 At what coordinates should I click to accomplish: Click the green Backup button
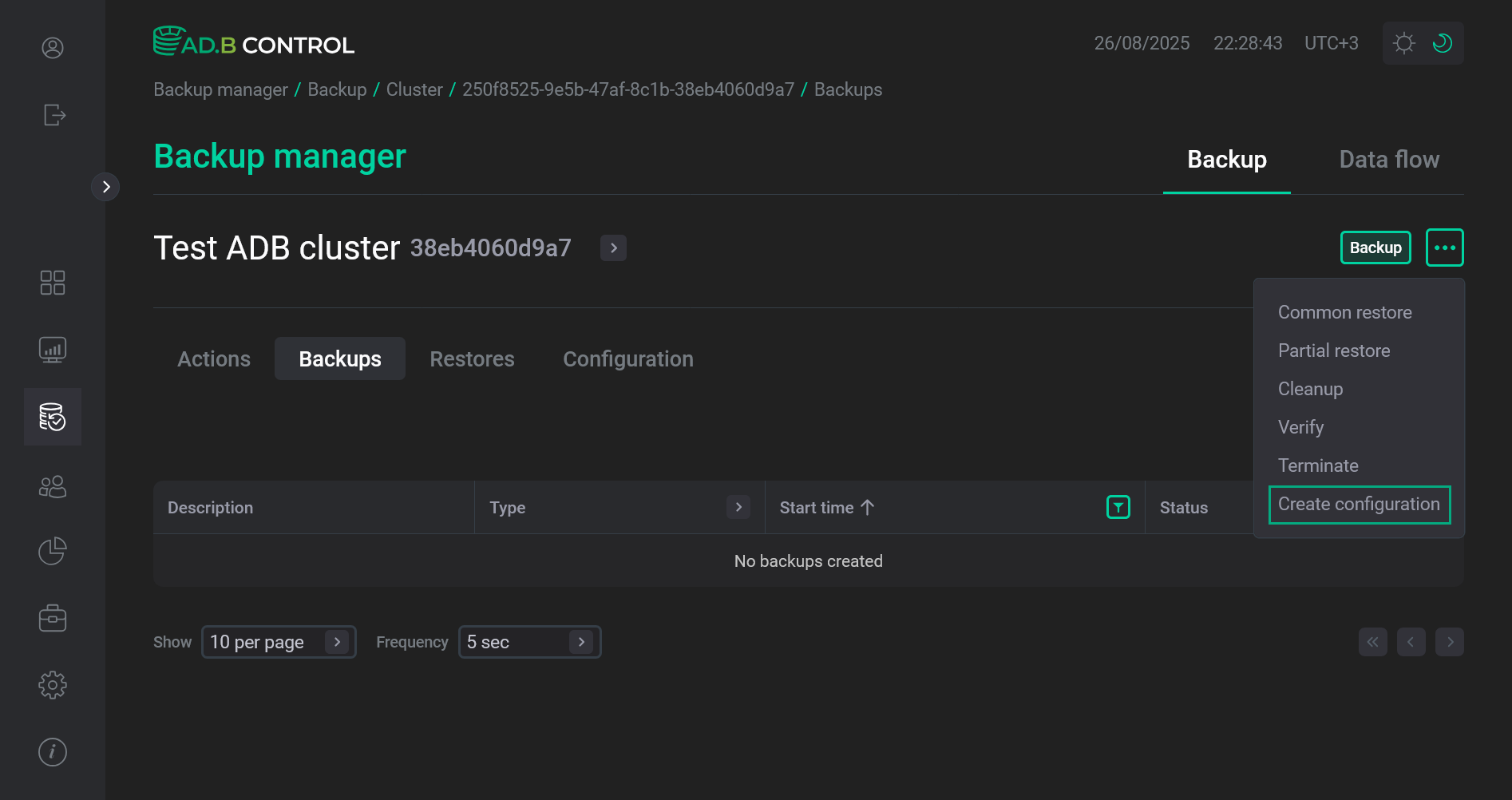point(1375,248)
